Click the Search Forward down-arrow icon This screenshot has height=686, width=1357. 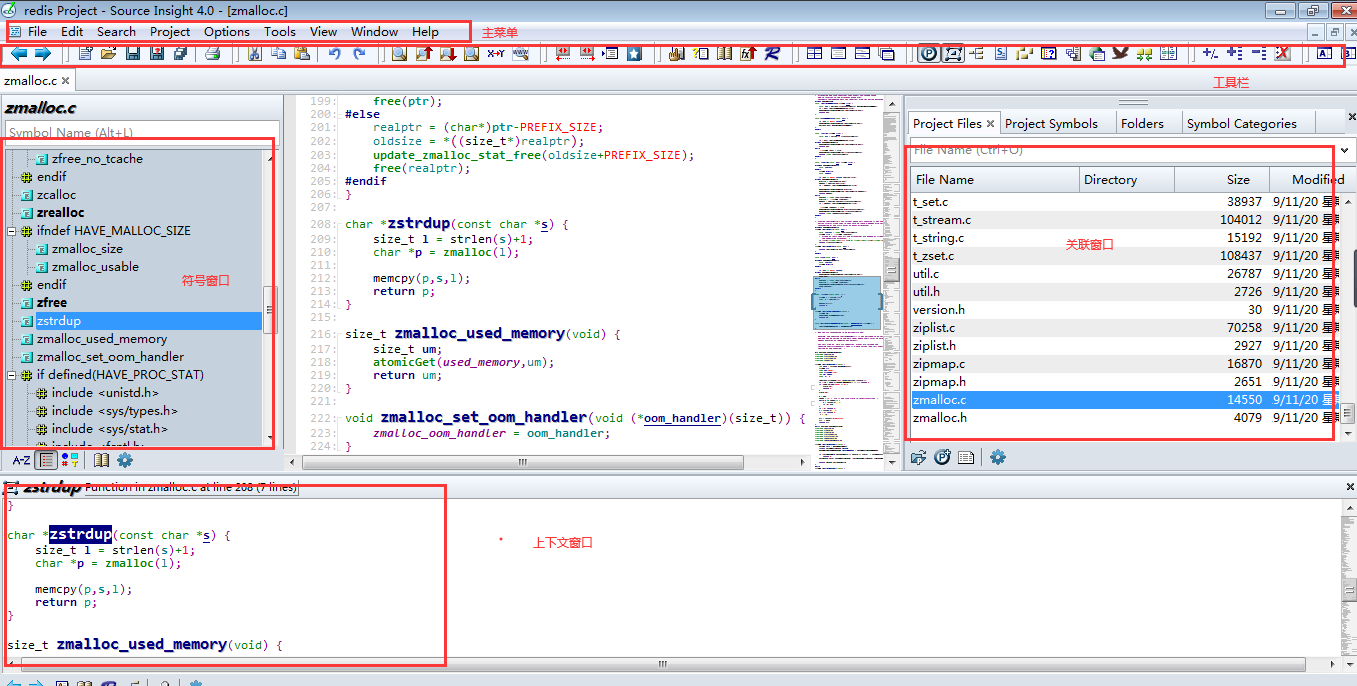pos(447,53)
